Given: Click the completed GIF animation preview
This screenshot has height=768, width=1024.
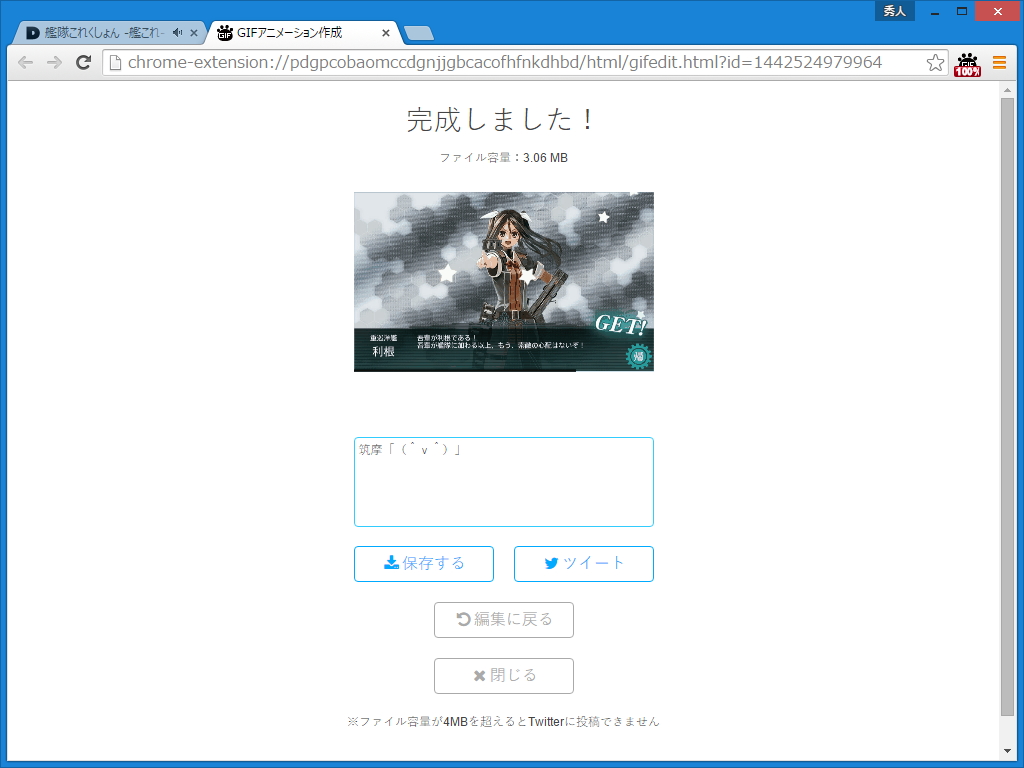Looking at the screenshot, I should [503, 281].
